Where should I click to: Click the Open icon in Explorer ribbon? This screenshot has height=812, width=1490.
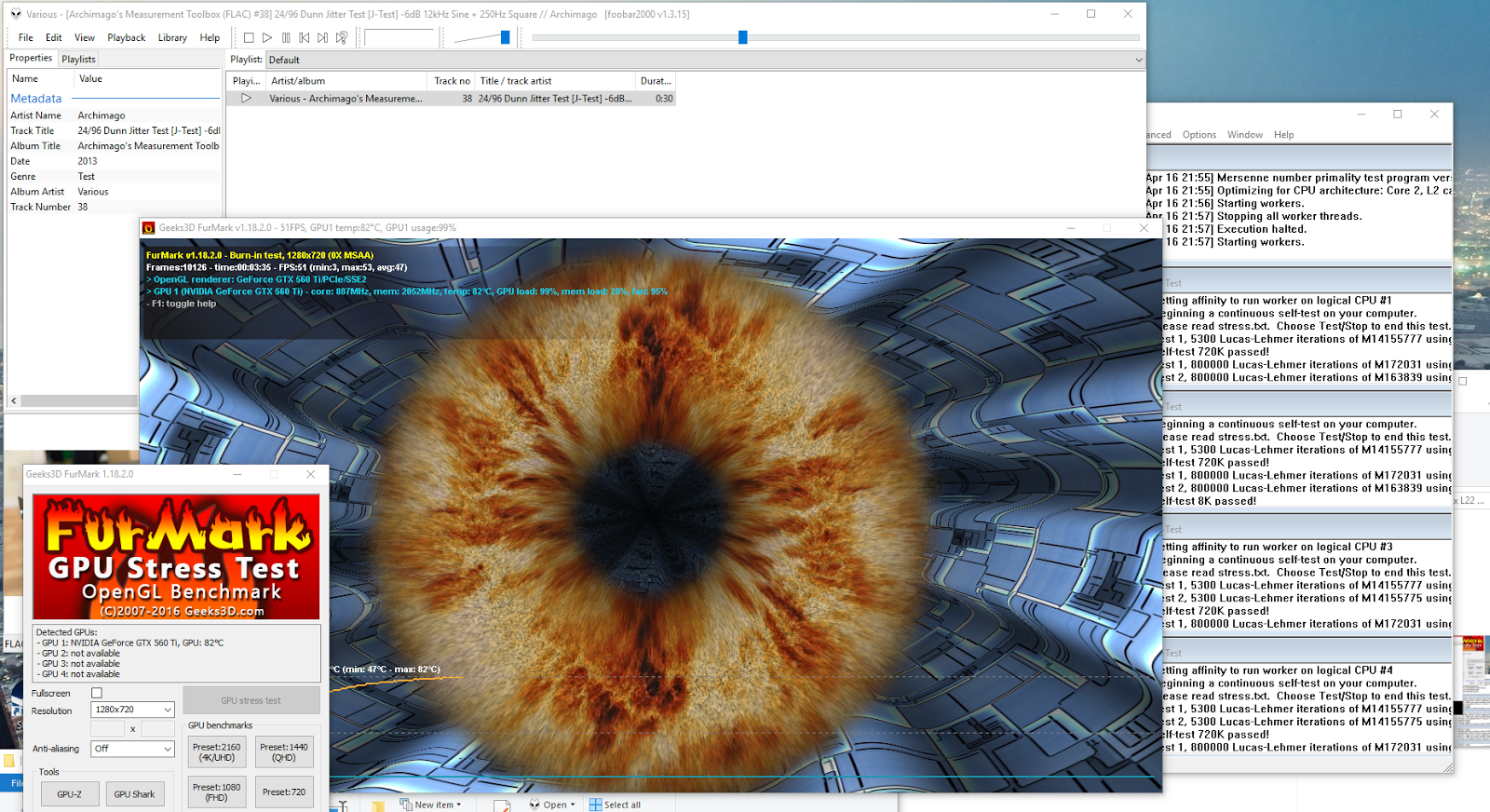(x=535, y=805)
